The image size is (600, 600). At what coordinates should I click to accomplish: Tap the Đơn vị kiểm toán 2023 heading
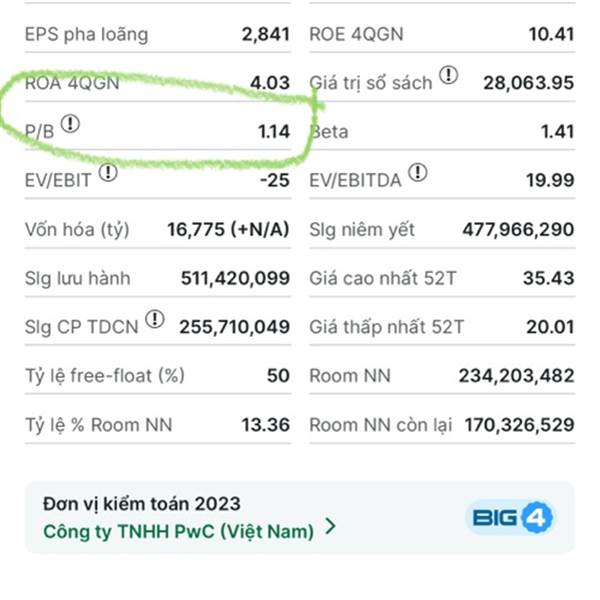coord(141,504)
